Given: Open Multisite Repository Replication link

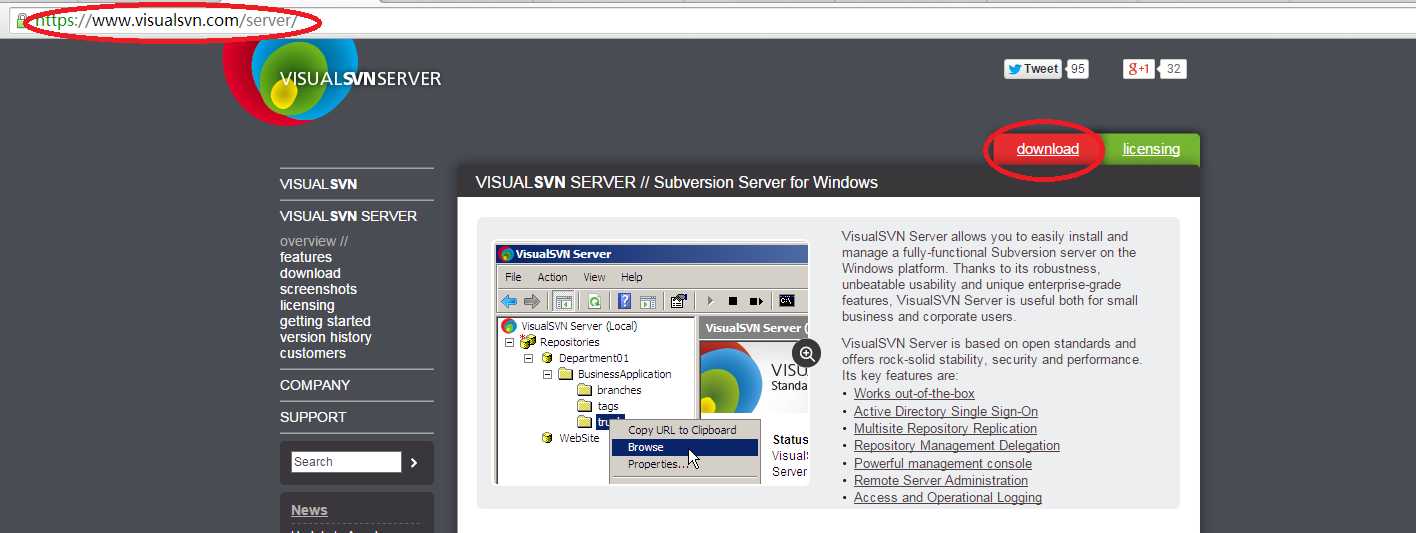Looking at the screenshot, I should coord(945,428).
